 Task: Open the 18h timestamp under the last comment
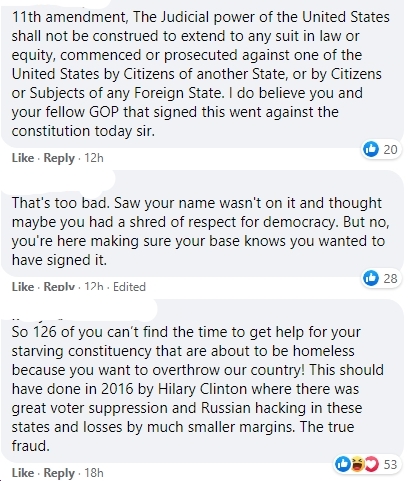[94, 473]
